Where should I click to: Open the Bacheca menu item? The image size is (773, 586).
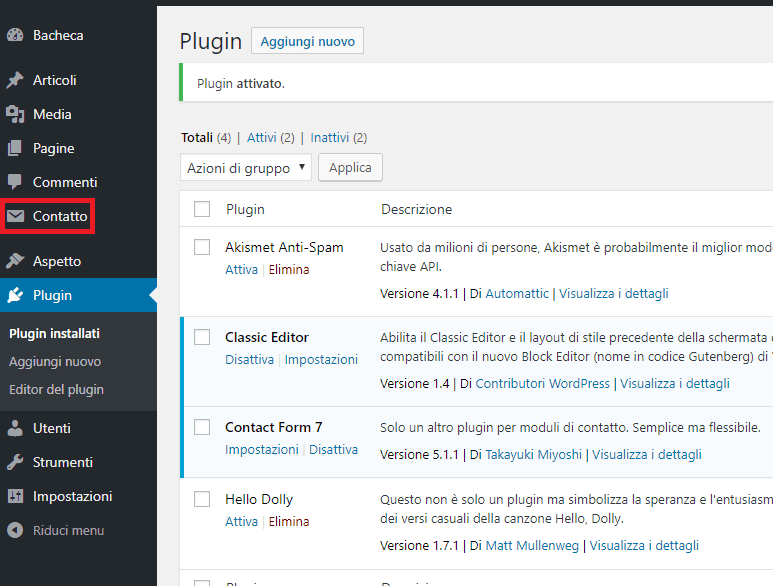coord(58,35)
